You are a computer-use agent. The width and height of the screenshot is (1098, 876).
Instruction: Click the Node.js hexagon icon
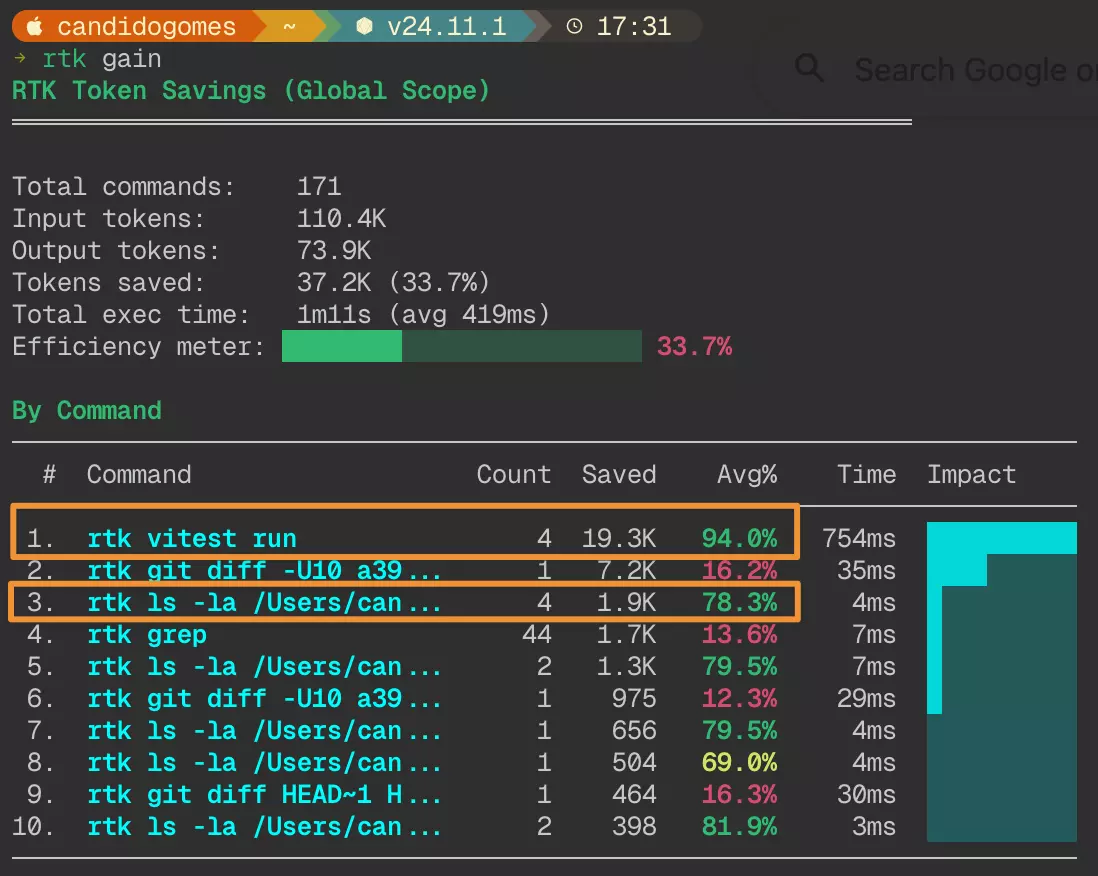(364, 27)
